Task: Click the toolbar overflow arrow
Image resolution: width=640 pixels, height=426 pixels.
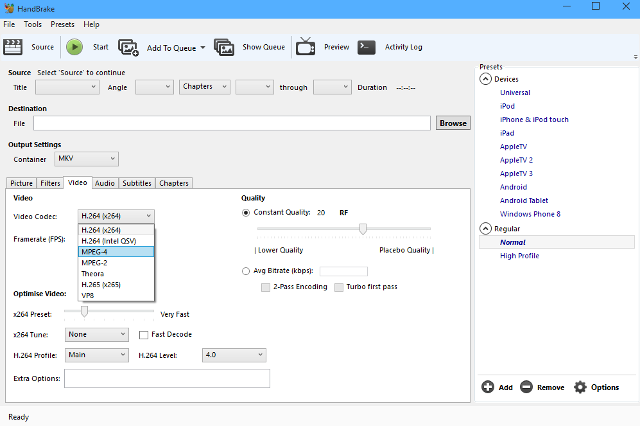Action: 636,57
